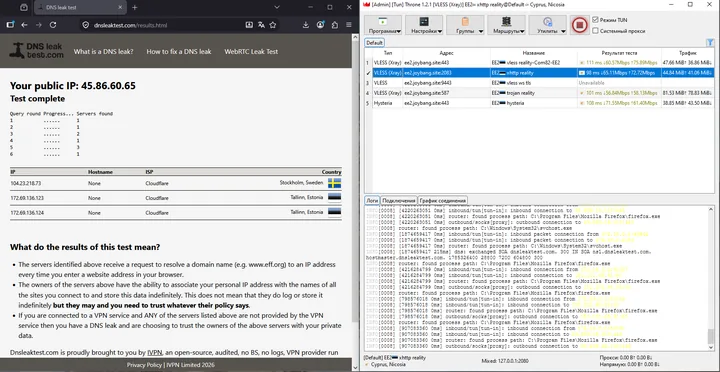Open Firefox hamburger application menu
Image resolution: width=720 pixels, height=372 pixels.
tap(349, 25)
